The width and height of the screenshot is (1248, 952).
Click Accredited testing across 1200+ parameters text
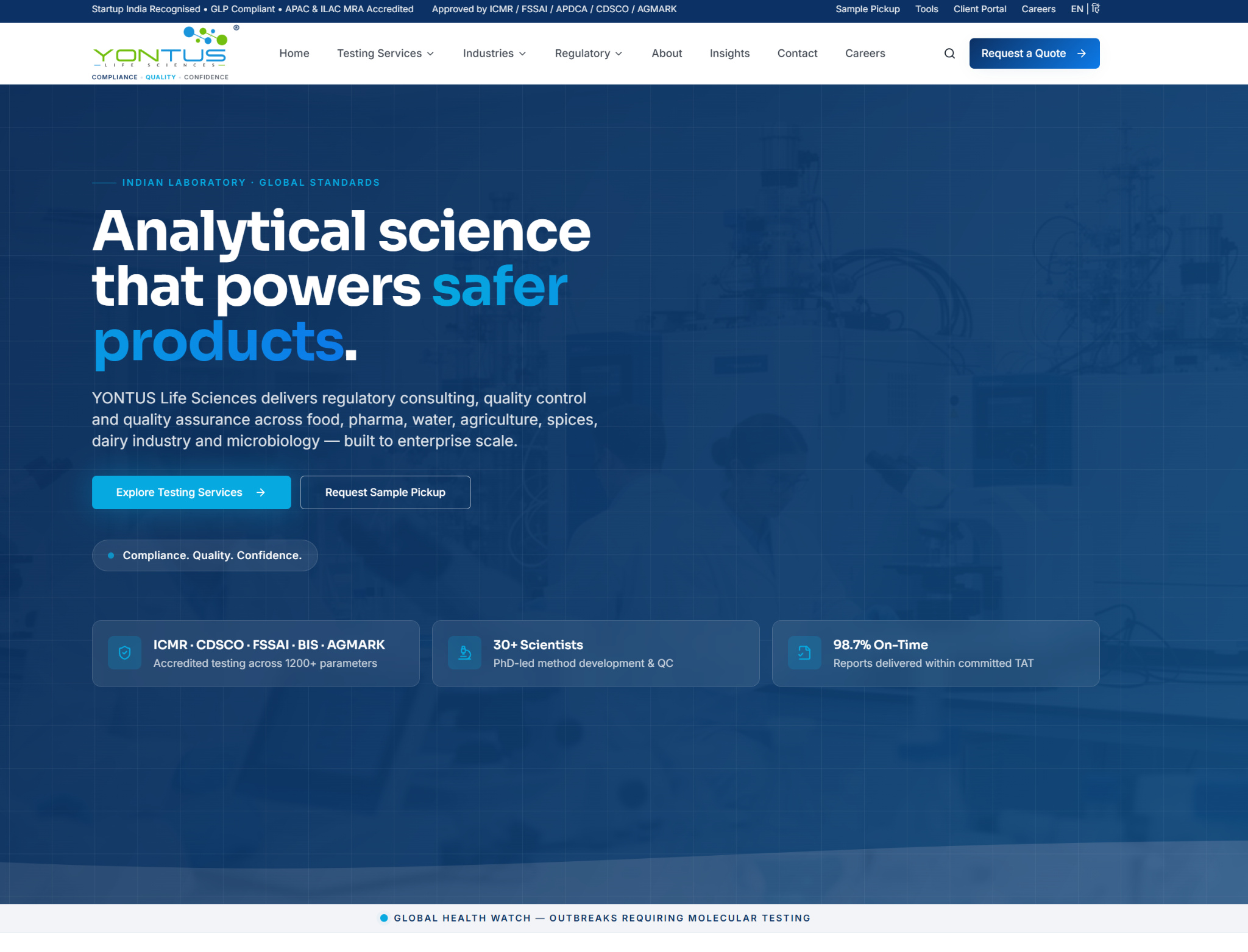point(265,663)
